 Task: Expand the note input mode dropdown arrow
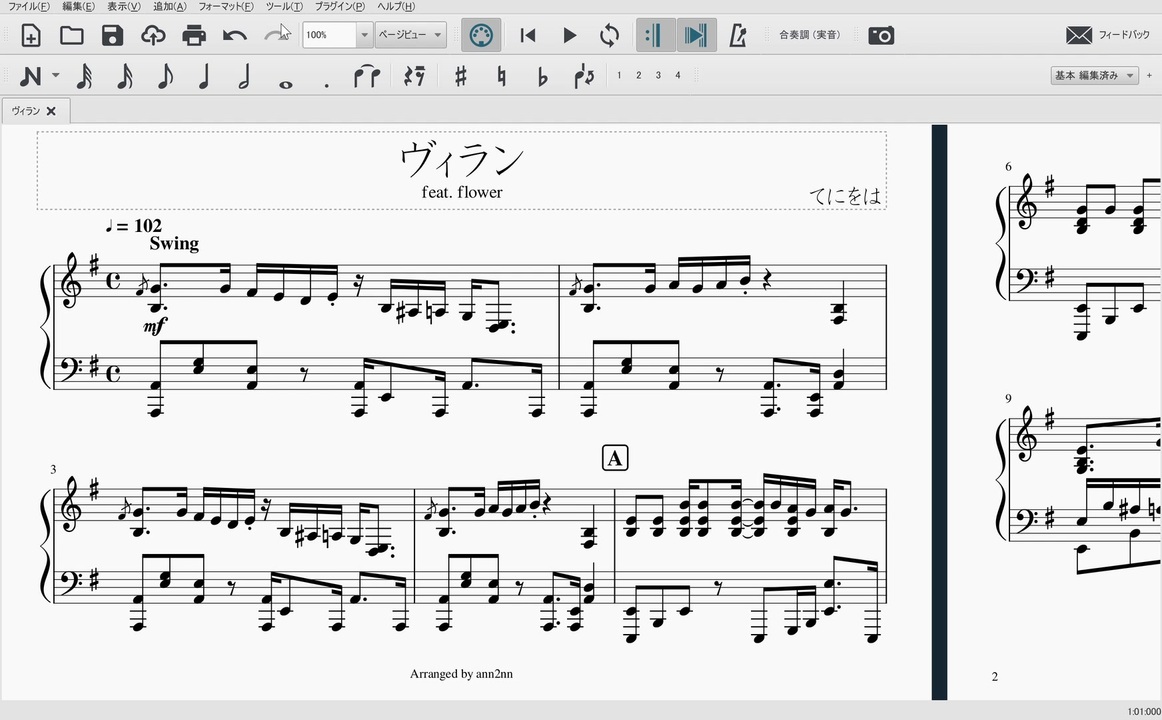(x=56, y=76)
